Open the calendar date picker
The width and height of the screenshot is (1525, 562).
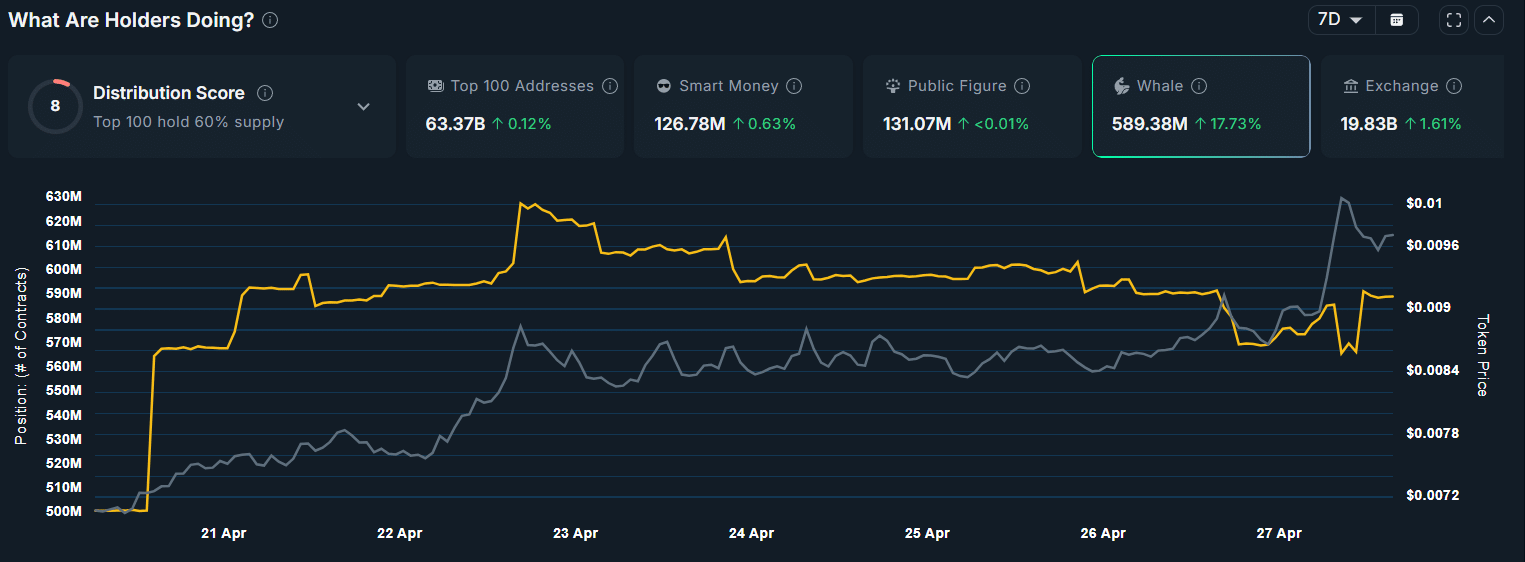click(1397, 20)
